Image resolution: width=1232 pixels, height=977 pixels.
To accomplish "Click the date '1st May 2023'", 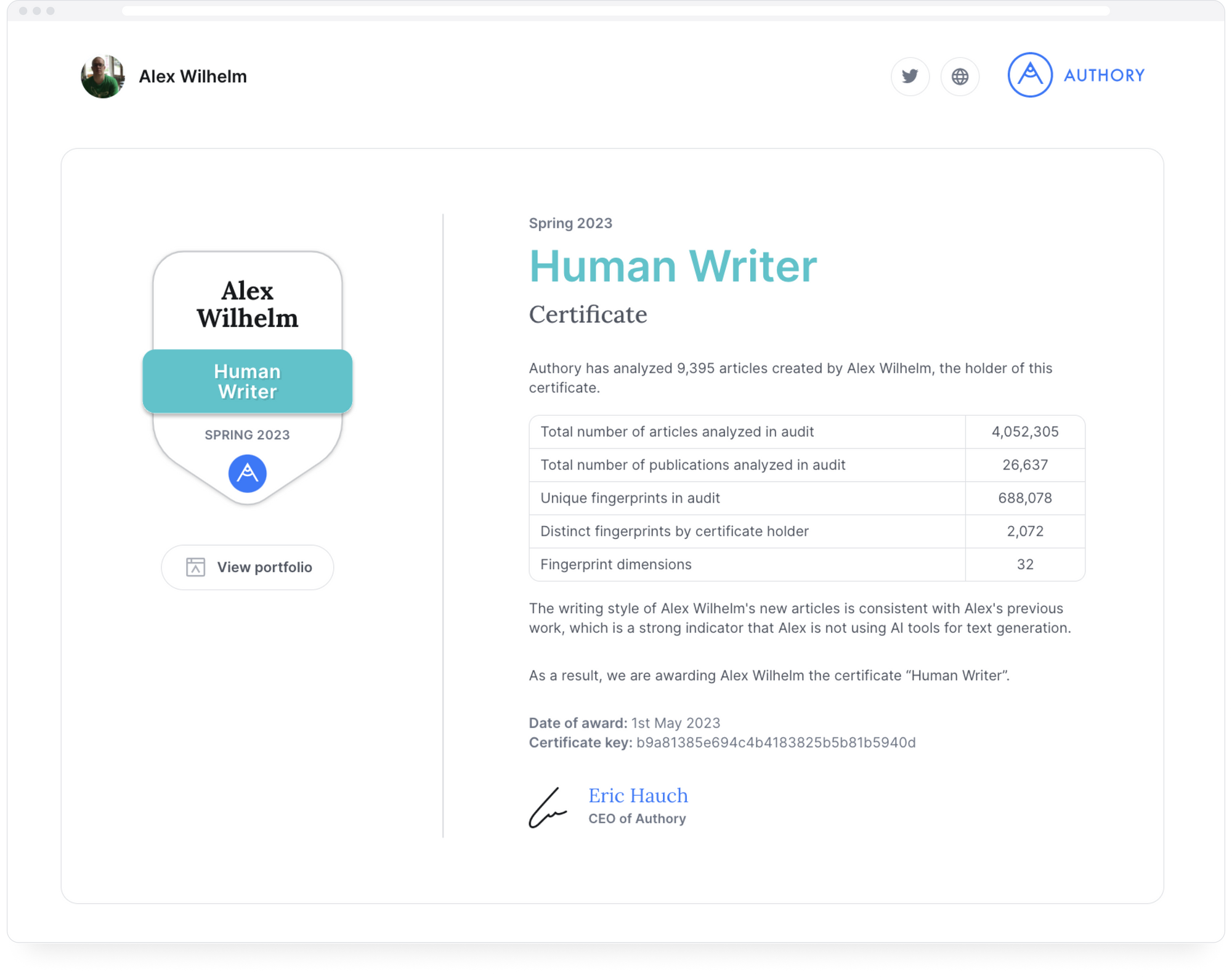I will 676,723.
